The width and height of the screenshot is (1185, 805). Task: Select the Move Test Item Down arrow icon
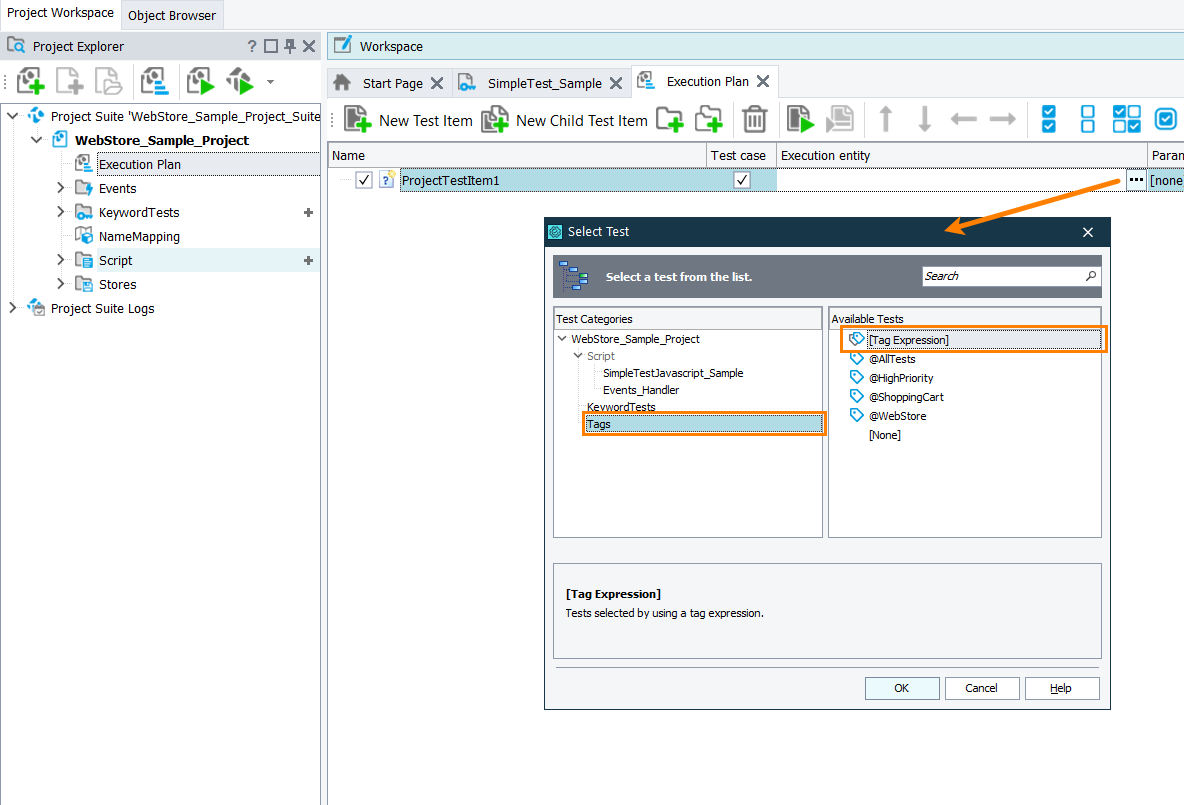tap(924, 119)
